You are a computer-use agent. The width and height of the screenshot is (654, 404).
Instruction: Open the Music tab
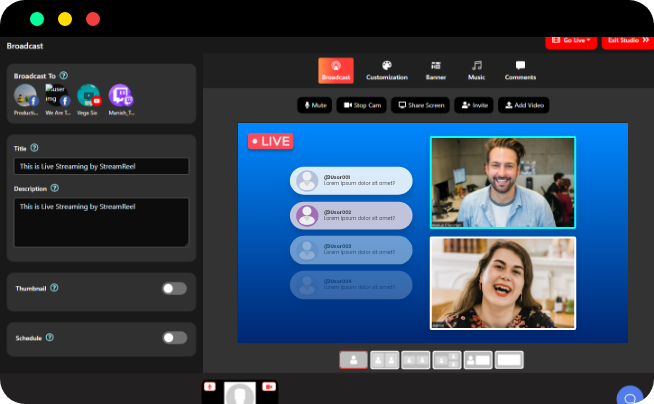477,70
